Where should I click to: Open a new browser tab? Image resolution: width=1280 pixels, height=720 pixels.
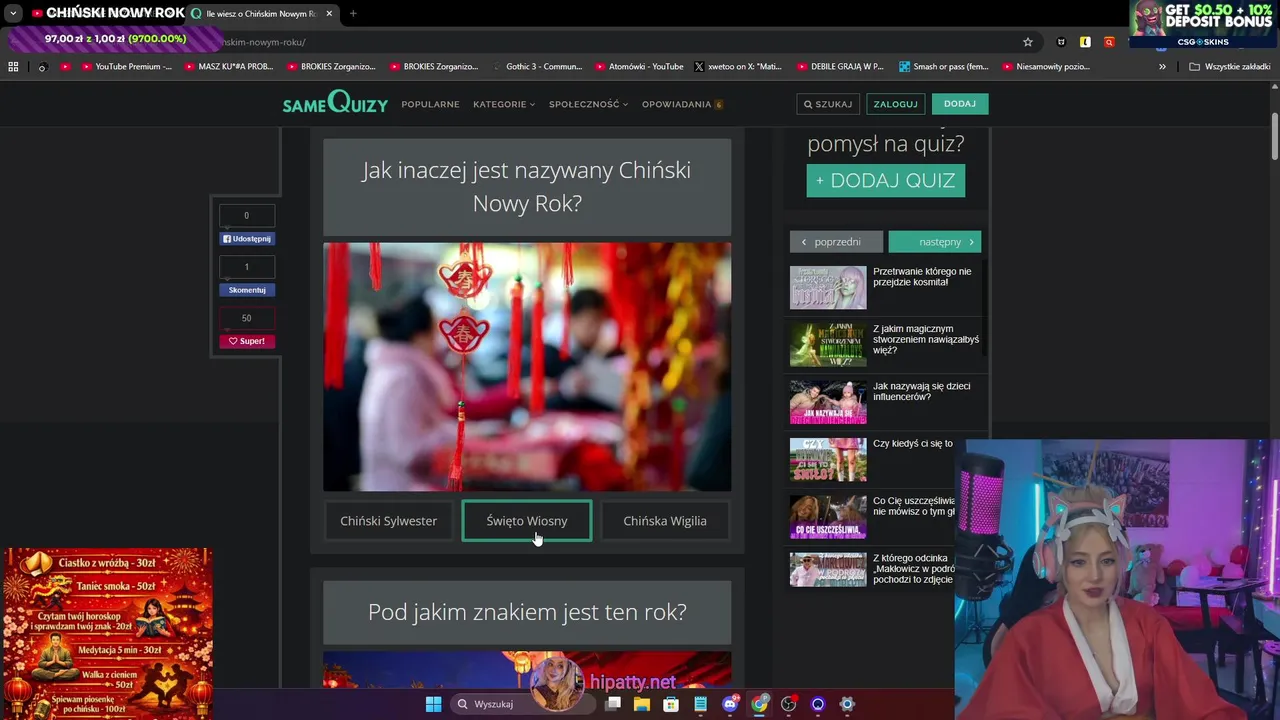[x=353, y=13]
